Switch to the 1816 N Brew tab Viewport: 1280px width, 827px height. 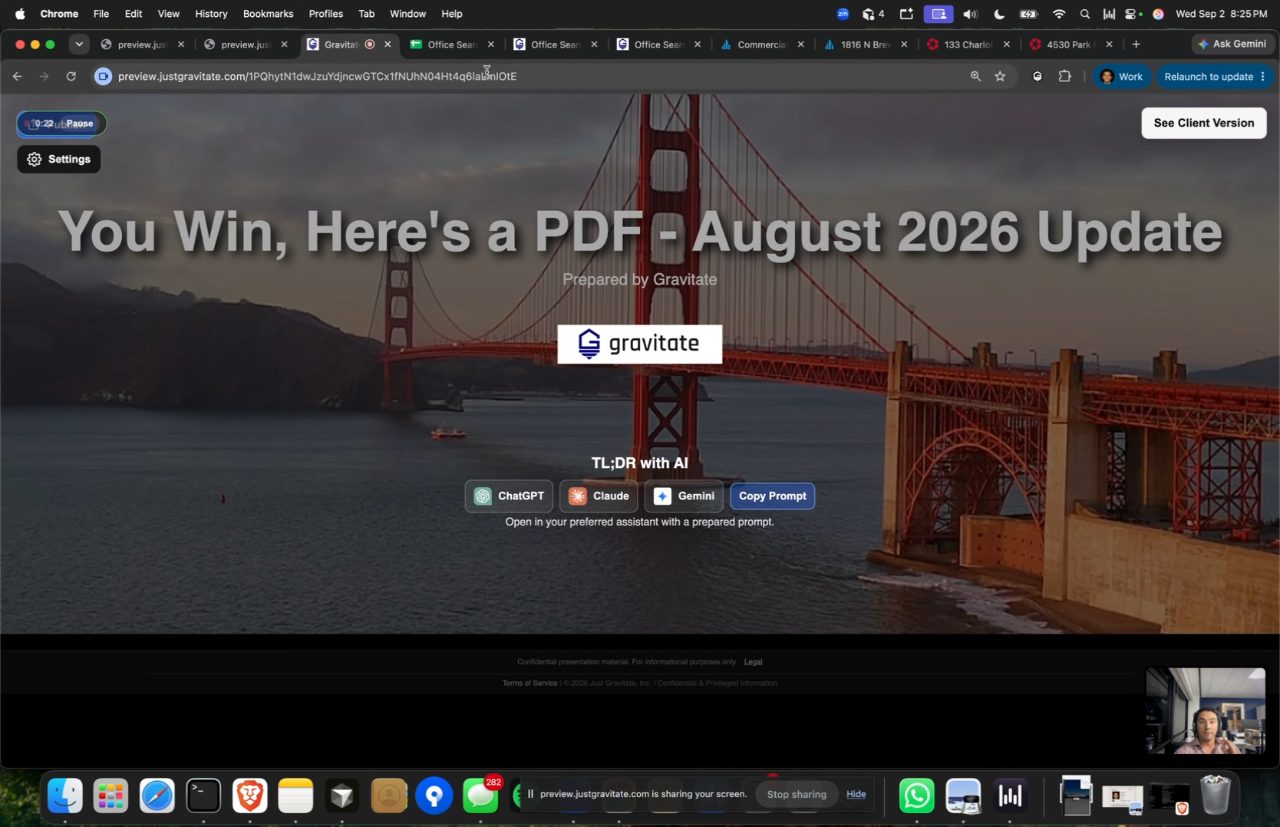[x=866, y=44]
